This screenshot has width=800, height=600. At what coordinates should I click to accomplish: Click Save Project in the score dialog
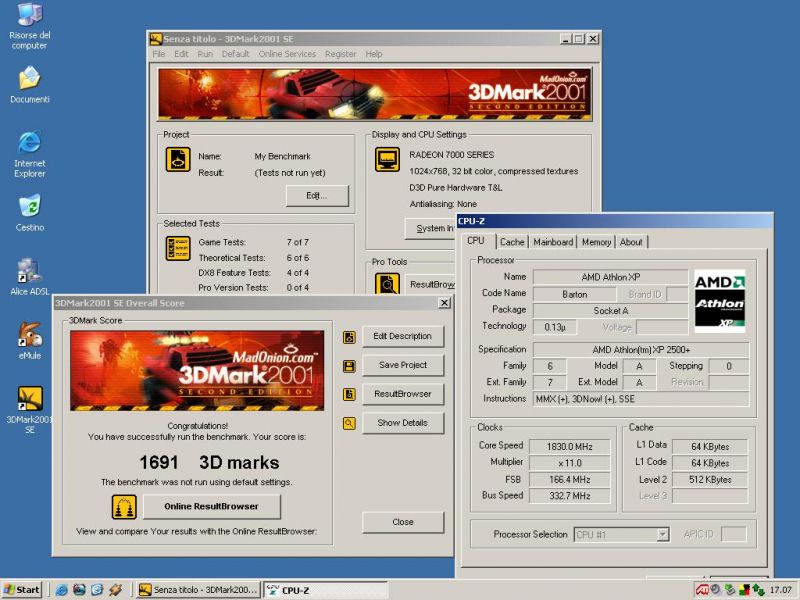point(403,365)
